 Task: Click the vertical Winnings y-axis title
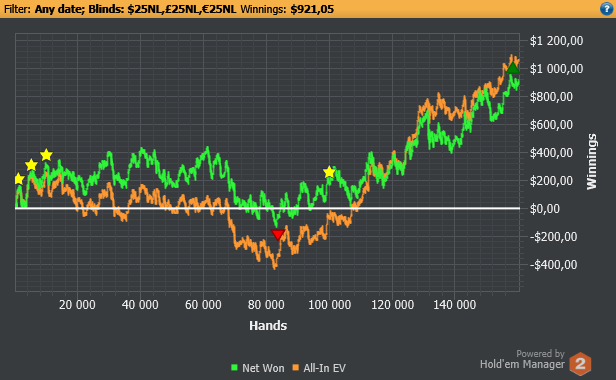click(x=592, y=162)
